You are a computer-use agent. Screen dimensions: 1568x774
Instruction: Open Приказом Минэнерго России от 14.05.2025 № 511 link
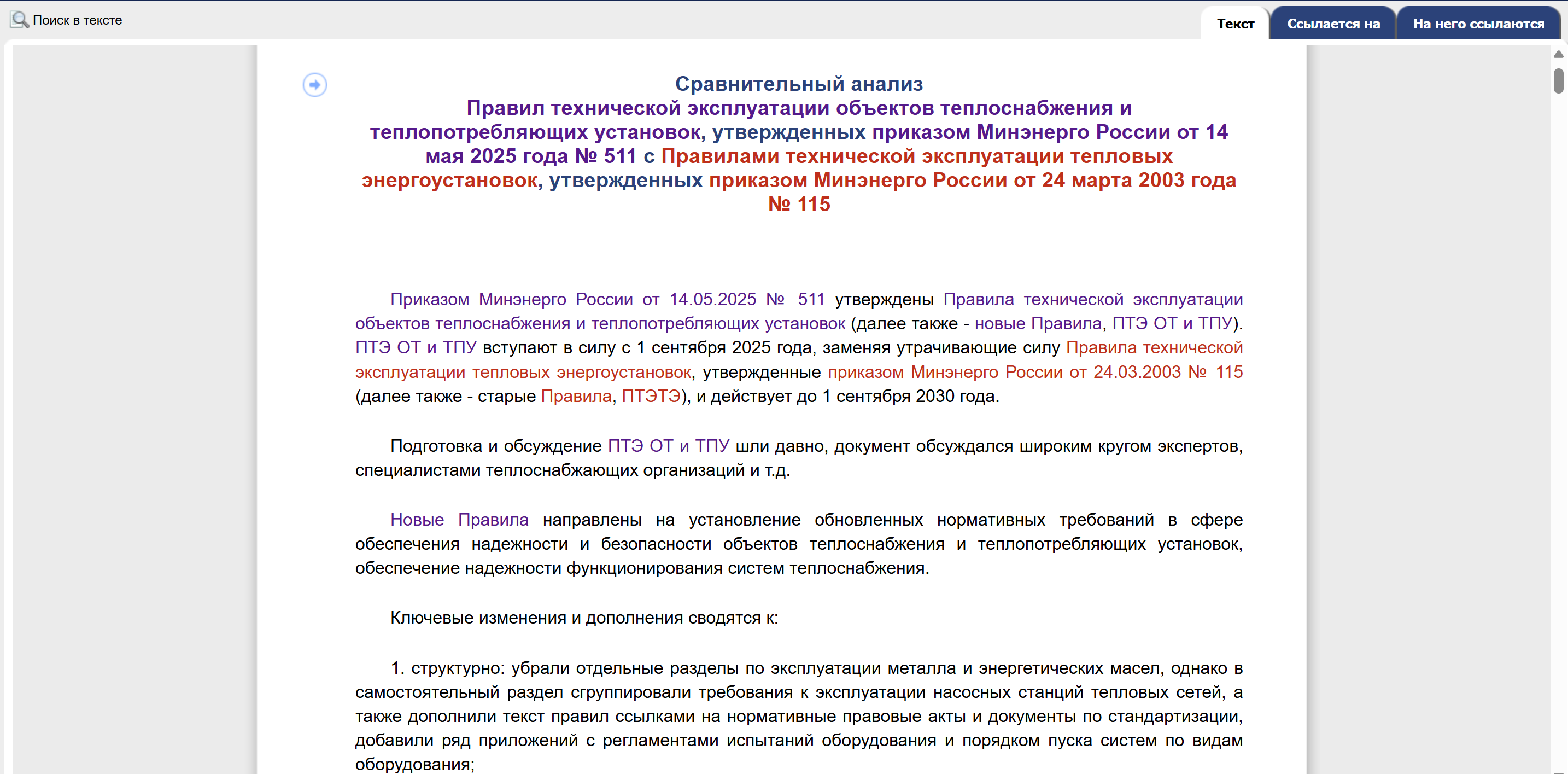(607, 299)
